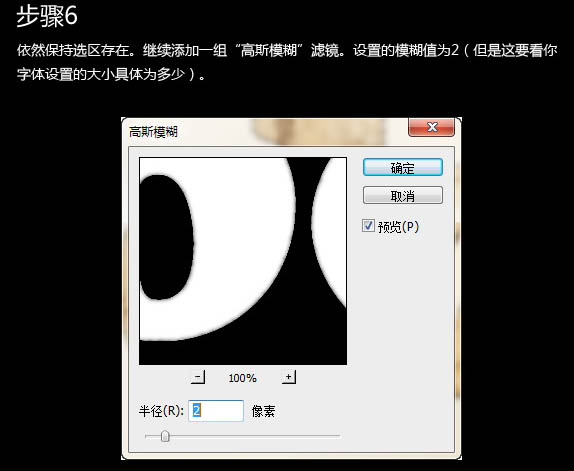574x471 pixels.
Task: Close the 高斯模糊 dialog window
Action: pos(432,127)
